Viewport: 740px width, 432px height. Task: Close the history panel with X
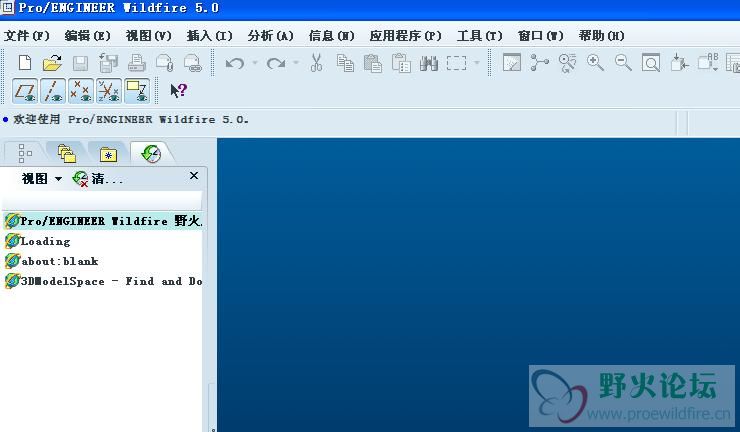click(x=194, y=176)
